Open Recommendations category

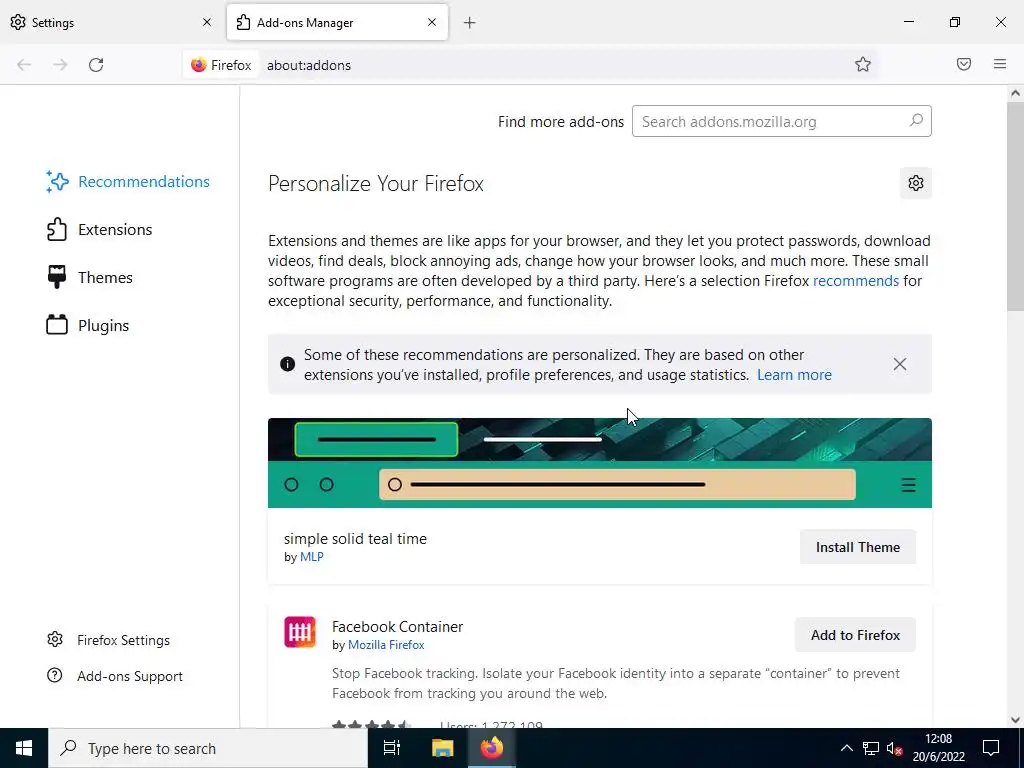(x=128, y=182)
